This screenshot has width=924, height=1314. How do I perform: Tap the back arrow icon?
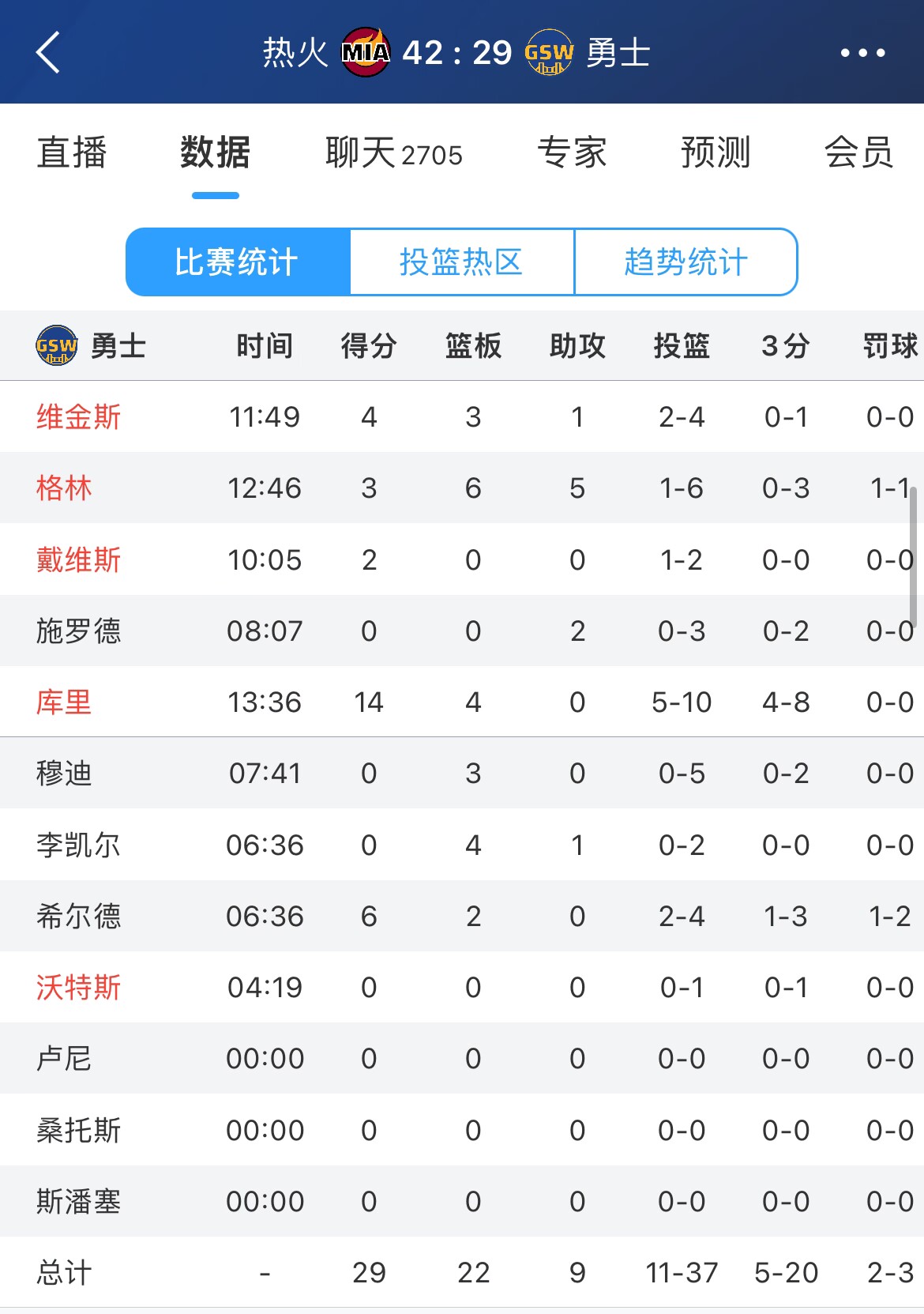click(48, 53)
